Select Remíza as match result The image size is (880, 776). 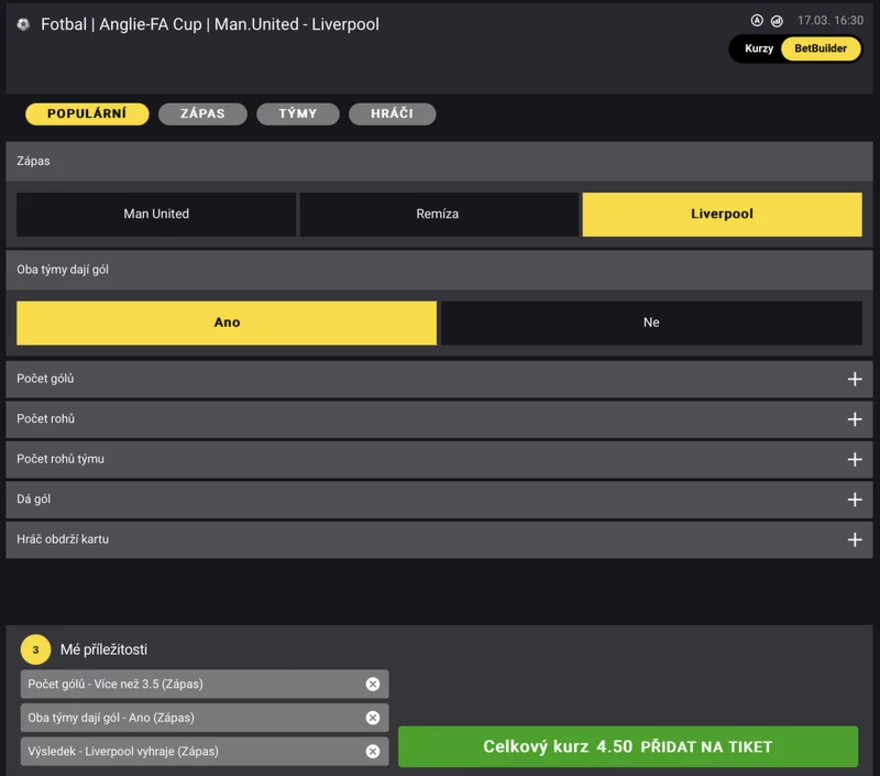point(438,214)
